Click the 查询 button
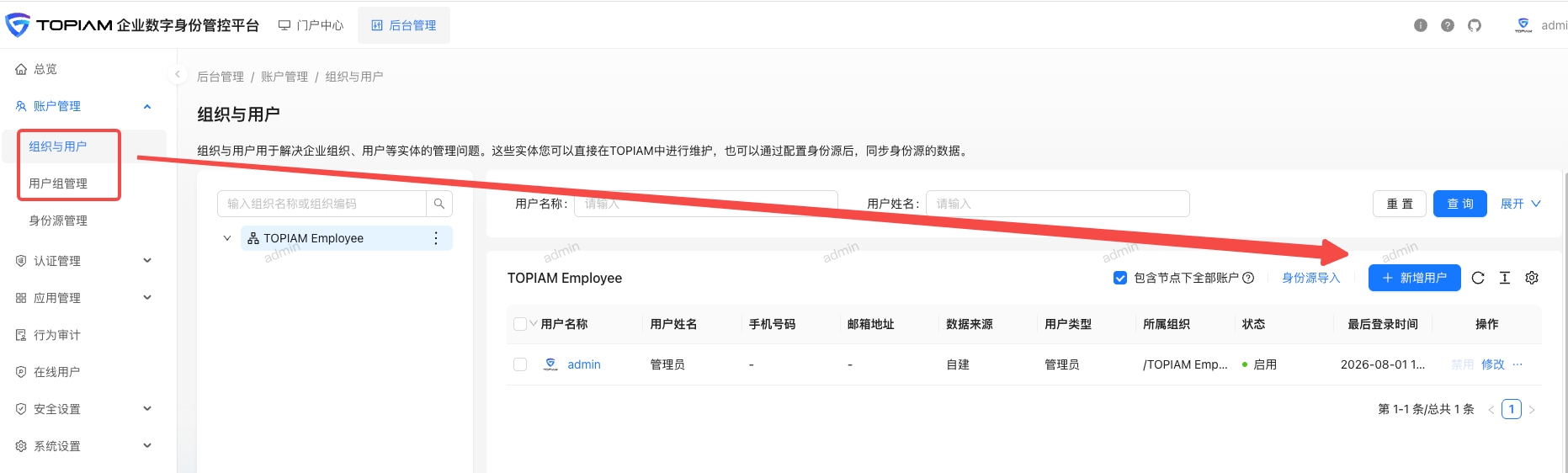This screenshot has height=473, width=1568. coord(1460,204)
